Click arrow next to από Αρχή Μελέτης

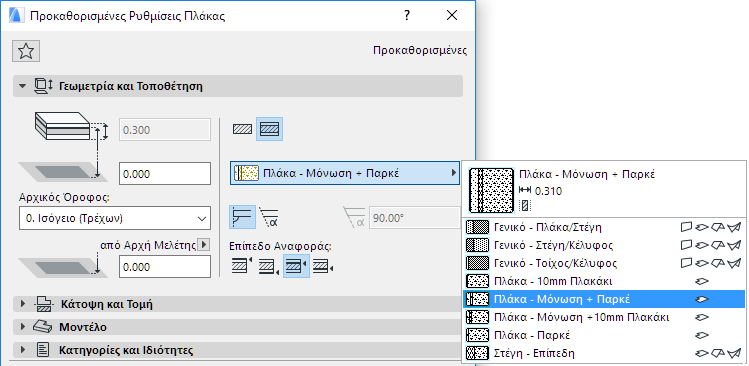click(203, 245)
